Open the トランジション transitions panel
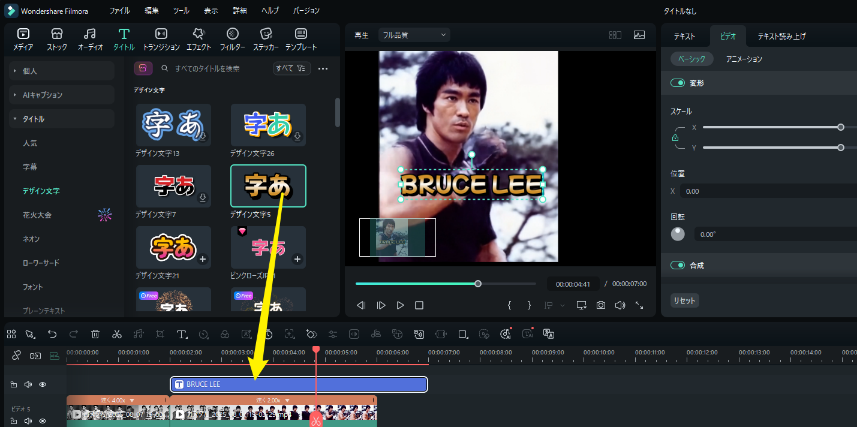The image size is (857, 427). [x=161, y=39]
